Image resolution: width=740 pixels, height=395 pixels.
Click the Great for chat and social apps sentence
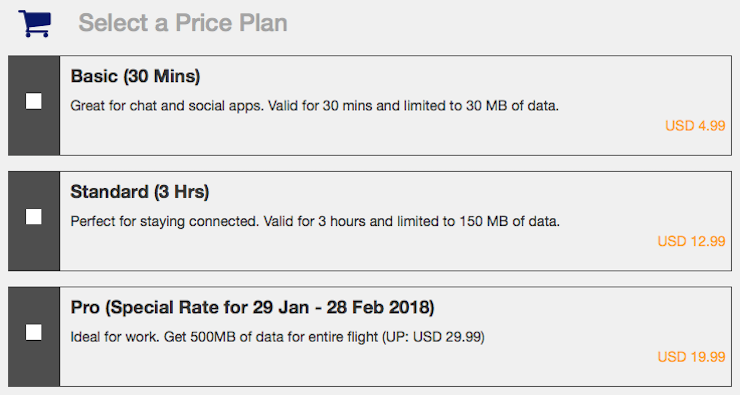167,106
